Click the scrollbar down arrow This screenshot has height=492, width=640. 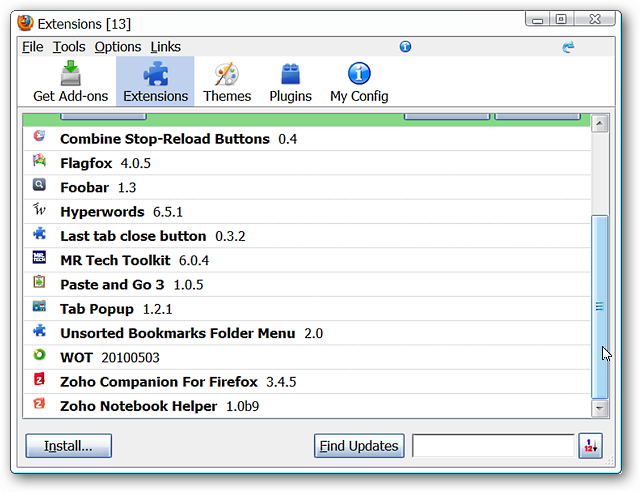pyautogui.click(x=600, y=408)
